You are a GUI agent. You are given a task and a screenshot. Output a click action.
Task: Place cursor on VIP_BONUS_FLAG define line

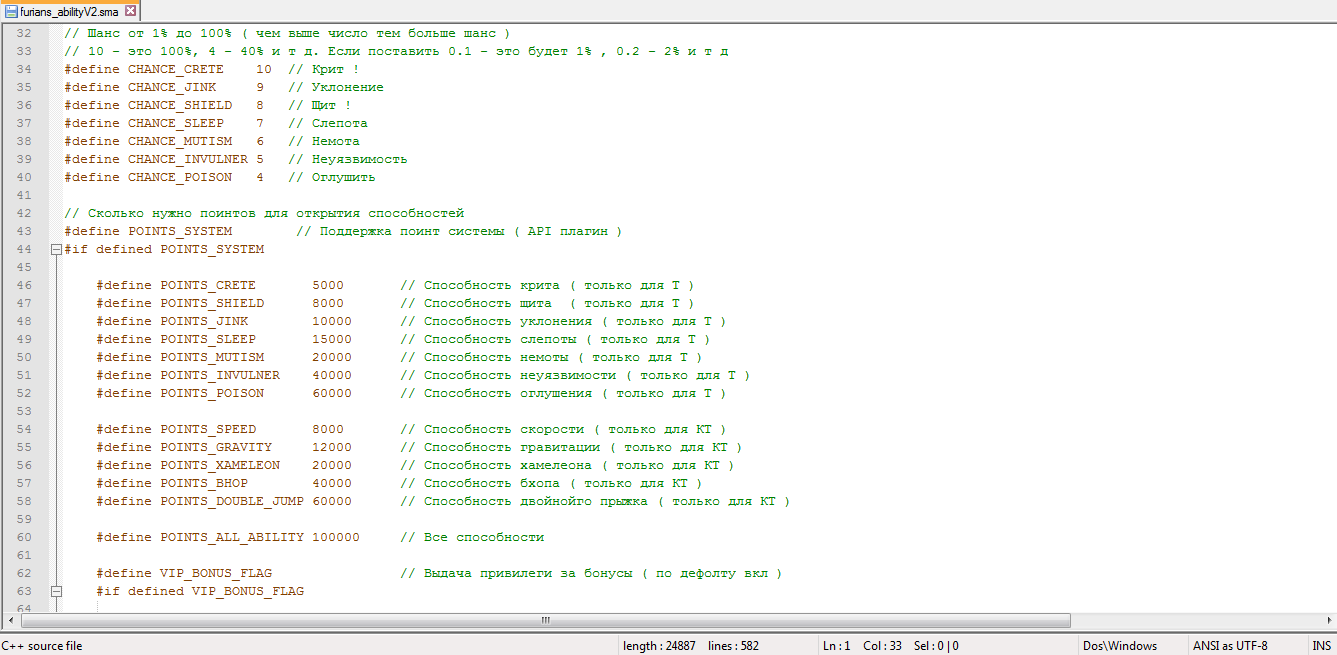point(439,573)
